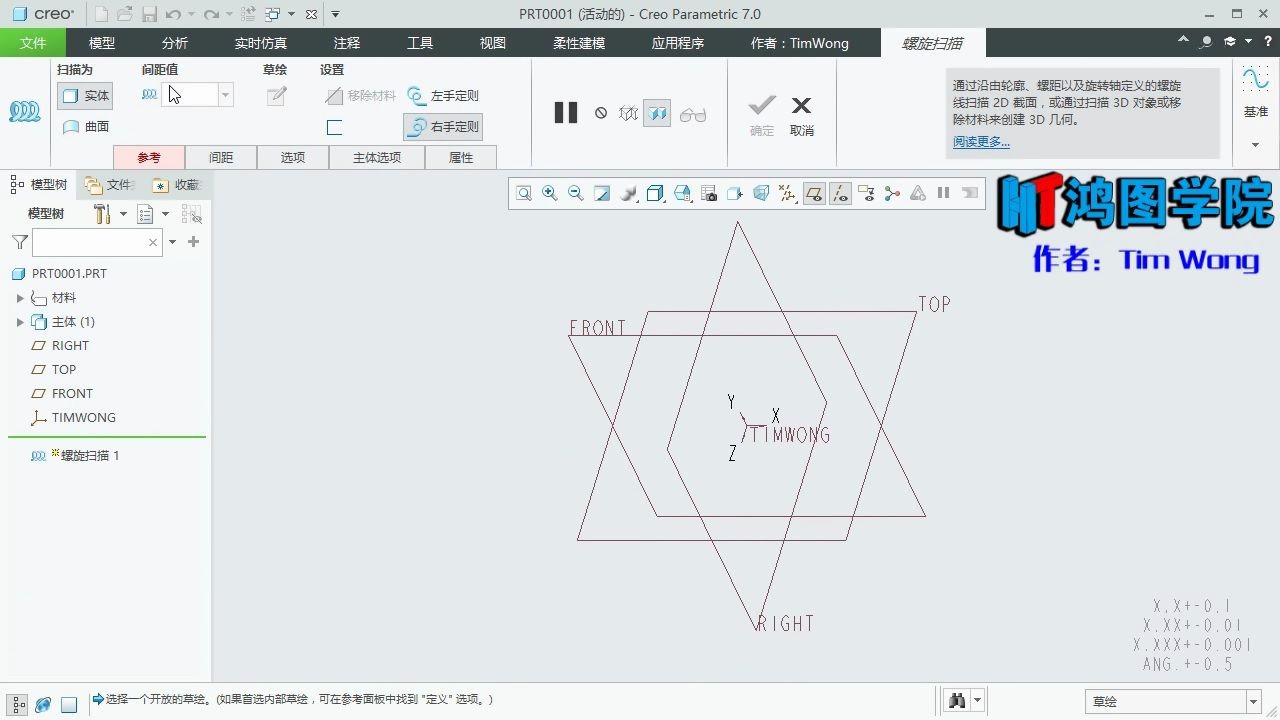Image resolution: width=1280 pixels, height=720 pixels.
Task: Switch to the 模型 ribbon tab
Action: click(102, 43)
